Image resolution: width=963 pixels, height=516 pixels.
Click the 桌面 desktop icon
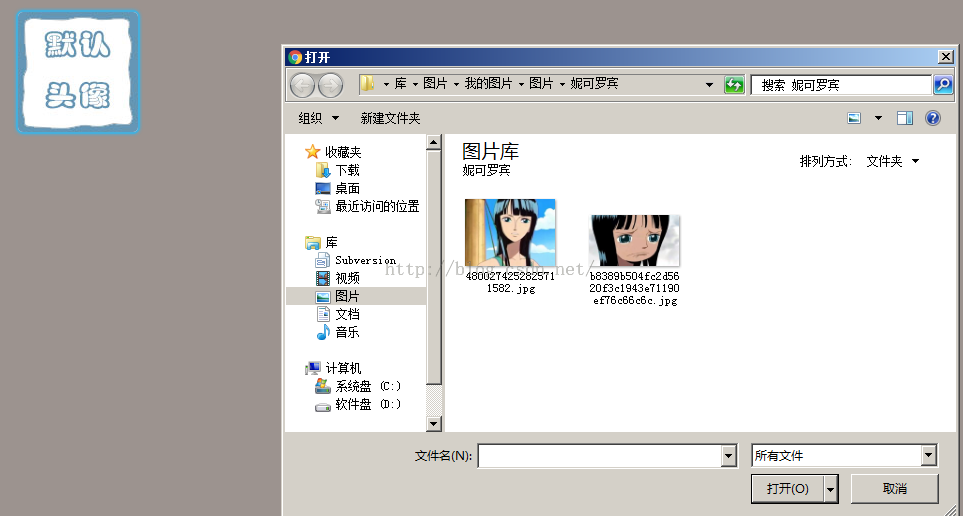point(323,189)
